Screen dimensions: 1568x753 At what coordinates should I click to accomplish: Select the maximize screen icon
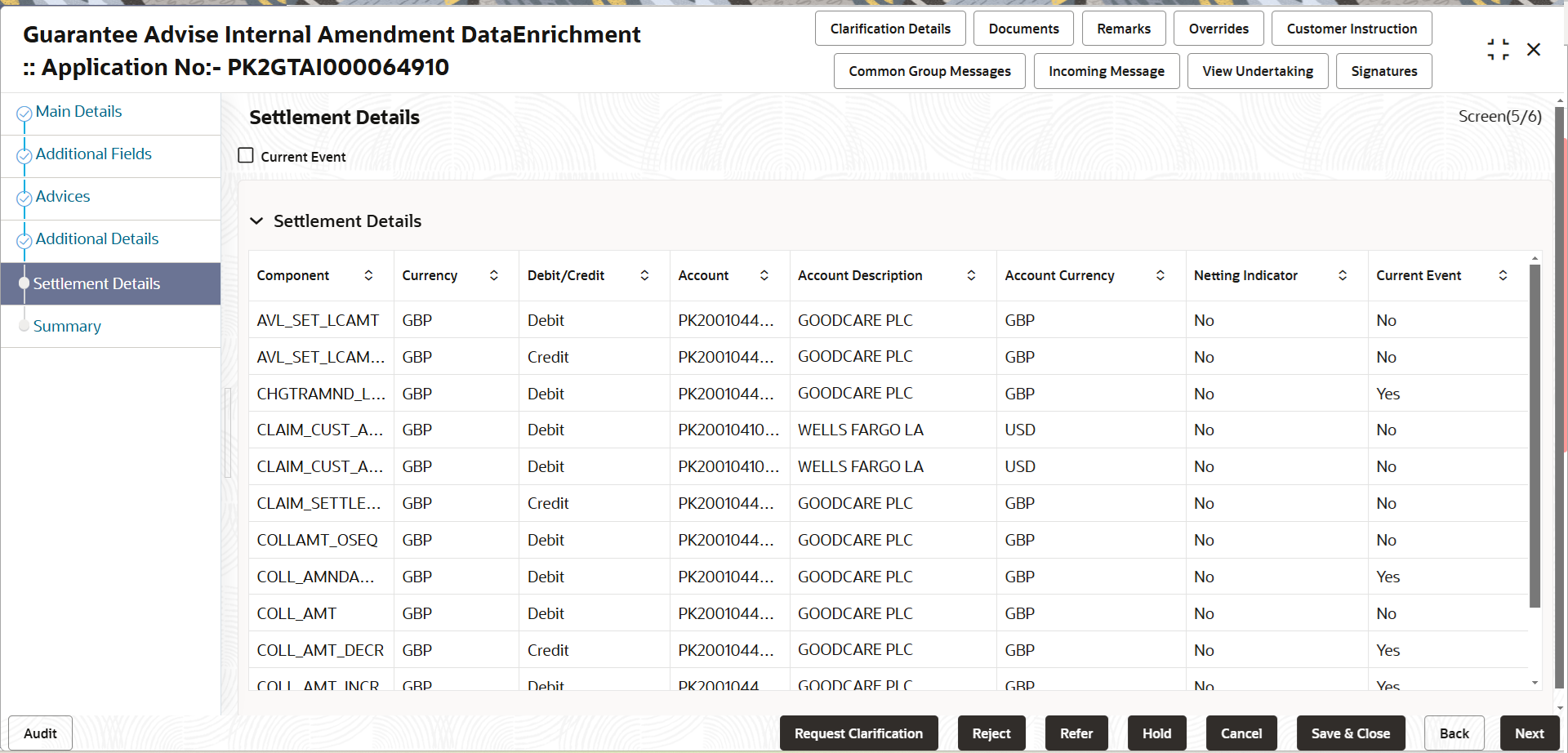[x=1499, y=49]
